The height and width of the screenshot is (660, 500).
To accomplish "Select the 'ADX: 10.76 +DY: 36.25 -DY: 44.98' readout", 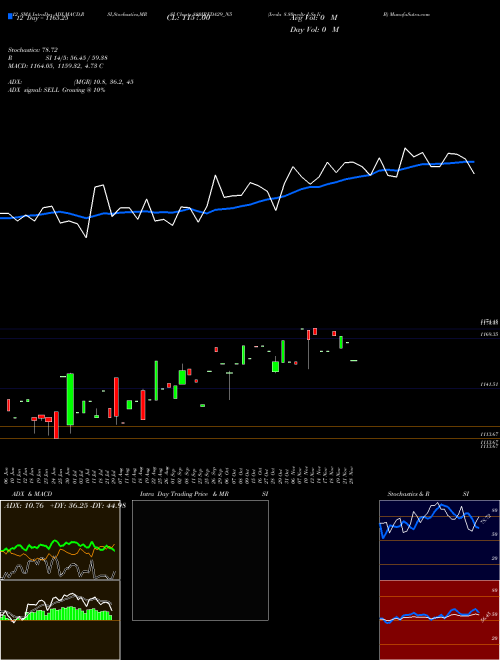I will 65,506.
